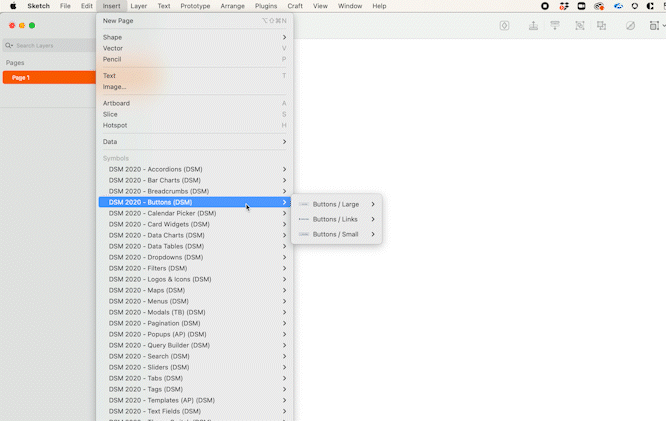Expand the Data submenu arrow
The image size is (666, 421).
(284, 142)
